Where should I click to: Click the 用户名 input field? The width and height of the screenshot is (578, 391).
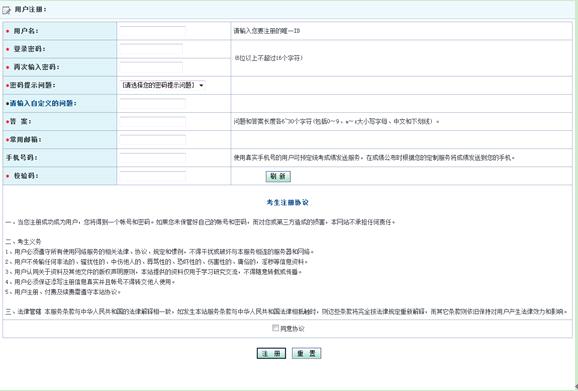click(152, 31)
